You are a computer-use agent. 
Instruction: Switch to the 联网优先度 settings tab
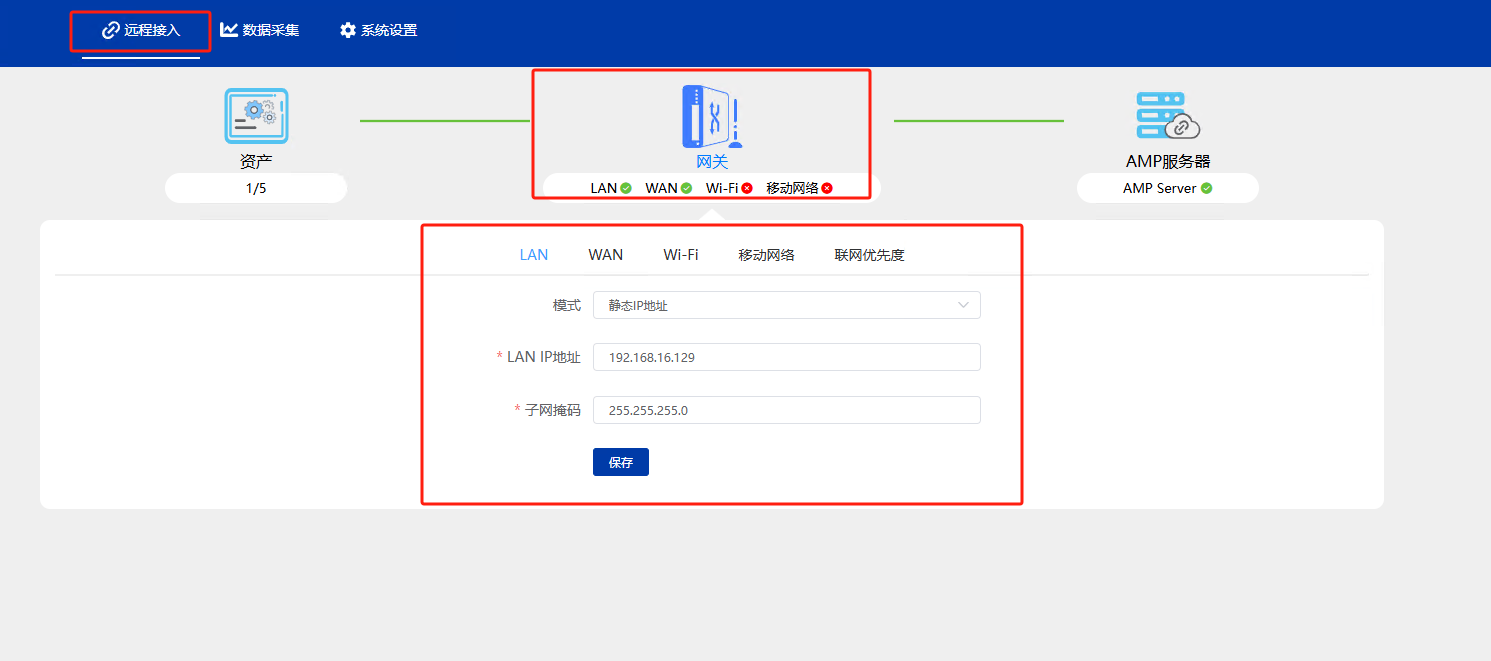pos(870,255)
